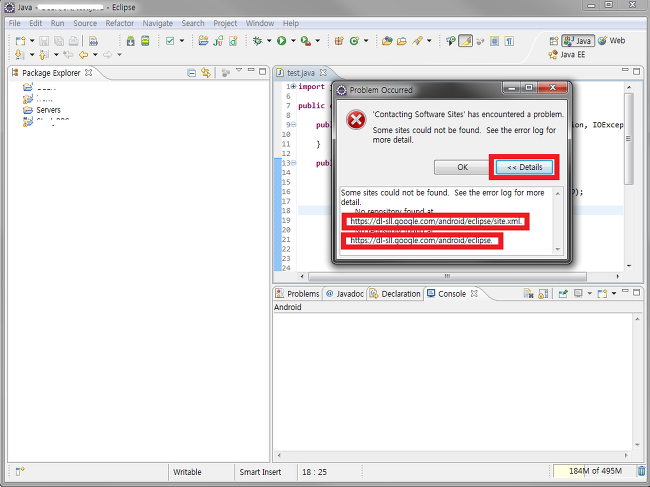The width and height of the screenshot is (650, 487).
Task: Run garbage collector trash icon
Action: coord(642,471)
